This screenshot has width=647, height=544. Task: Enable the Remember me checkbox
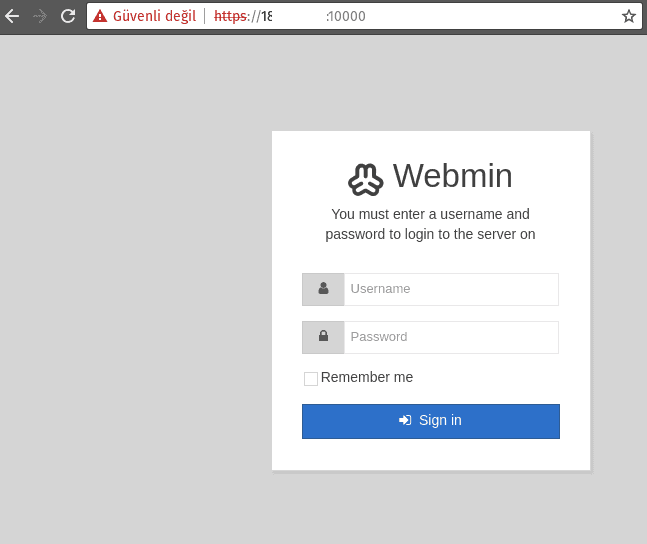(311, 379)
